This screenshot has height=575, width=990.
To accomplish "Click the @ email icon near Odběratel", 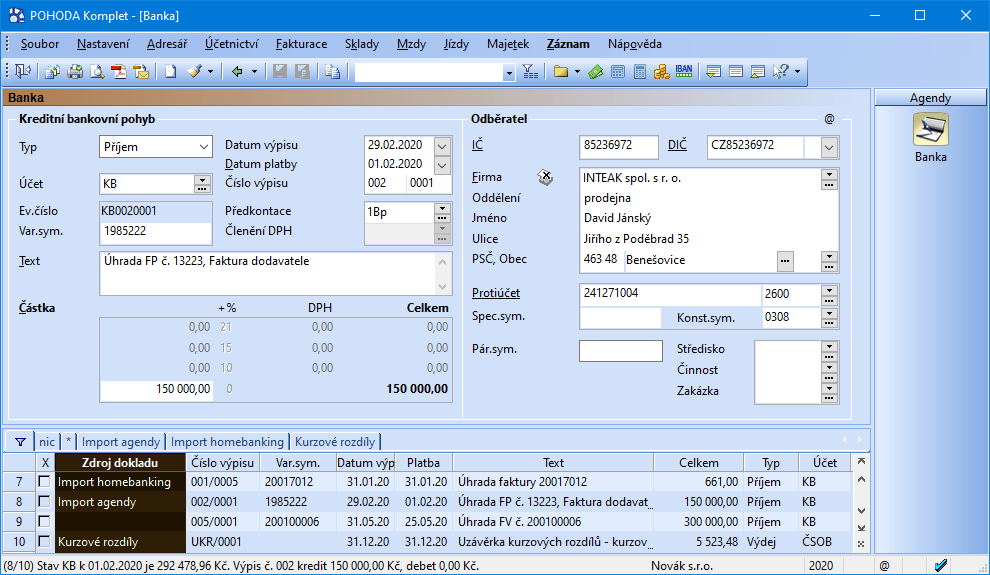I will click(x=830, y=119).
